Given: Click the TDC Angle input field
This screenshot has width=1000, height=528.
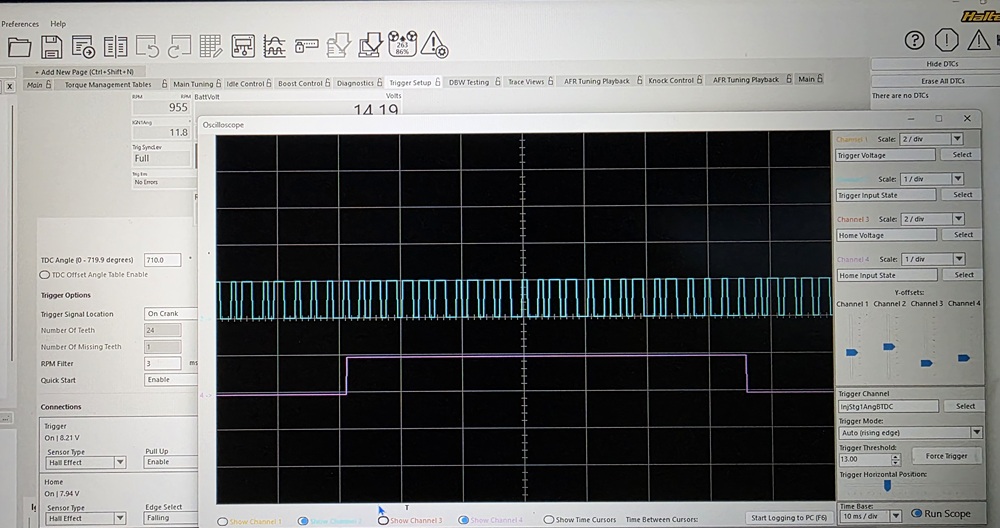Looking at the screenshot, I should click(x=162, y=260).
